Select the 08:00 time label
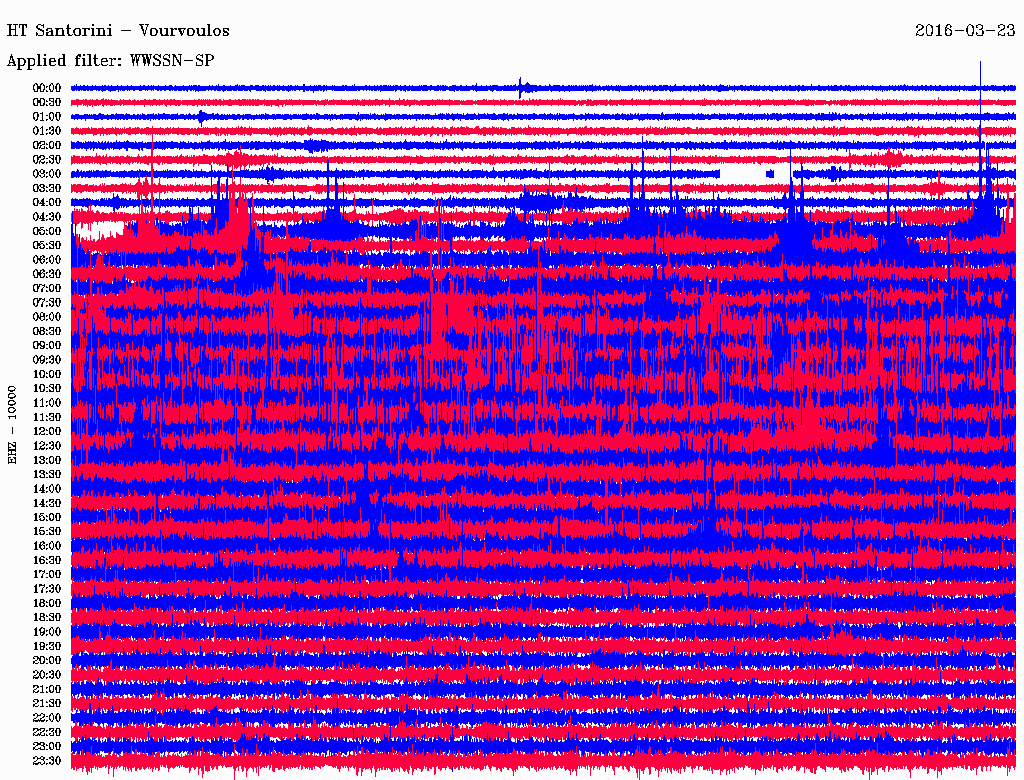The image size is (1024, 780). (47, 317)
